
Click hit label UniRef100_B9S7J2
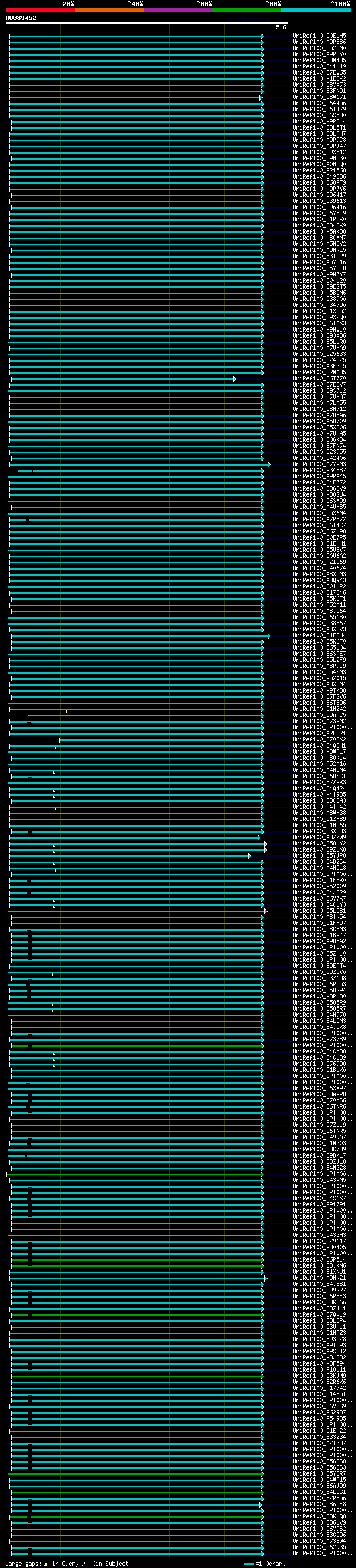click(319, 392)
